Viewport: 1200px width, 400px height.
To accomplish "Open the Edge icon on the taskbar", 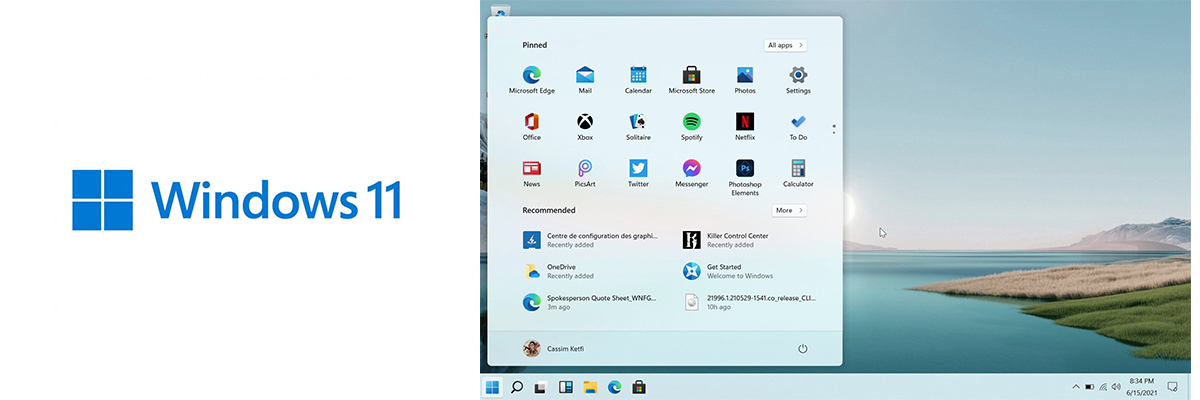I will point(615,387).
